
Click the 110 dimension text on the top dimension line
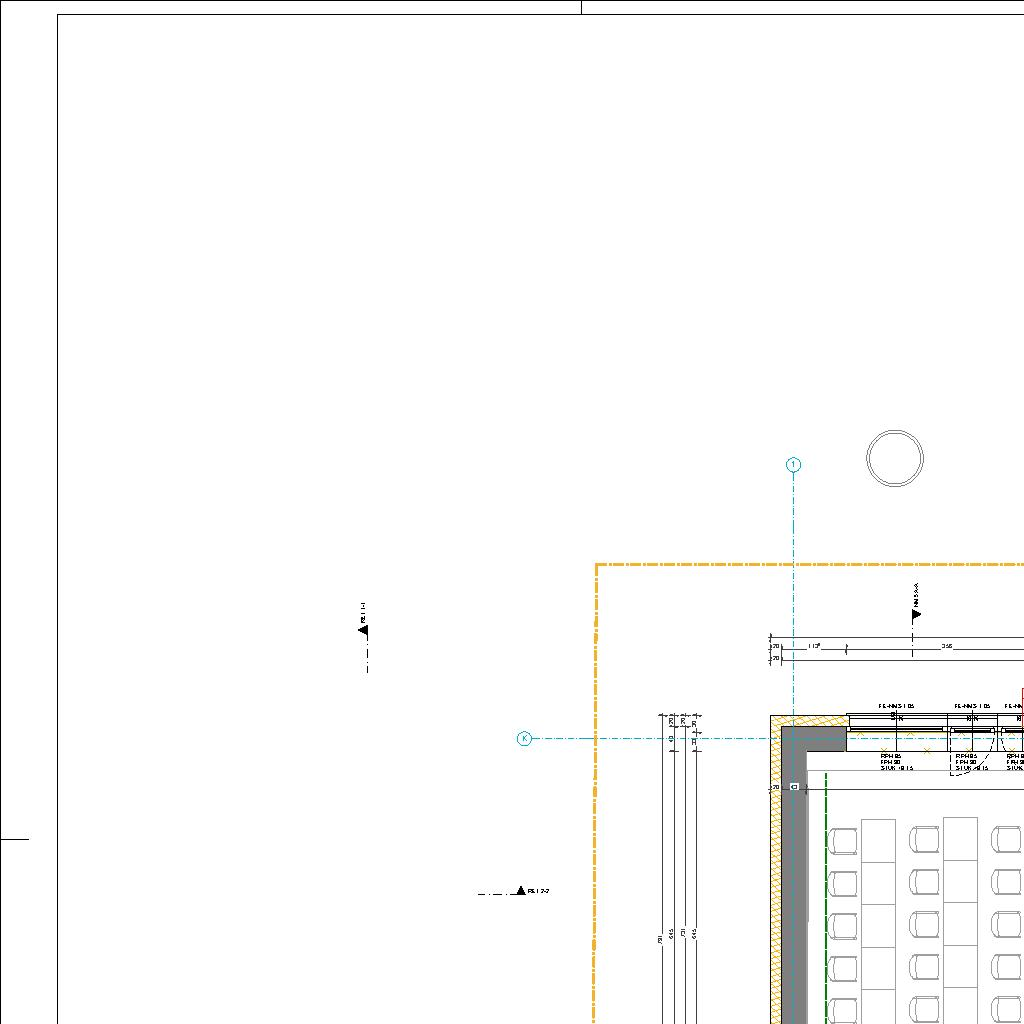(x=814, y=647)
